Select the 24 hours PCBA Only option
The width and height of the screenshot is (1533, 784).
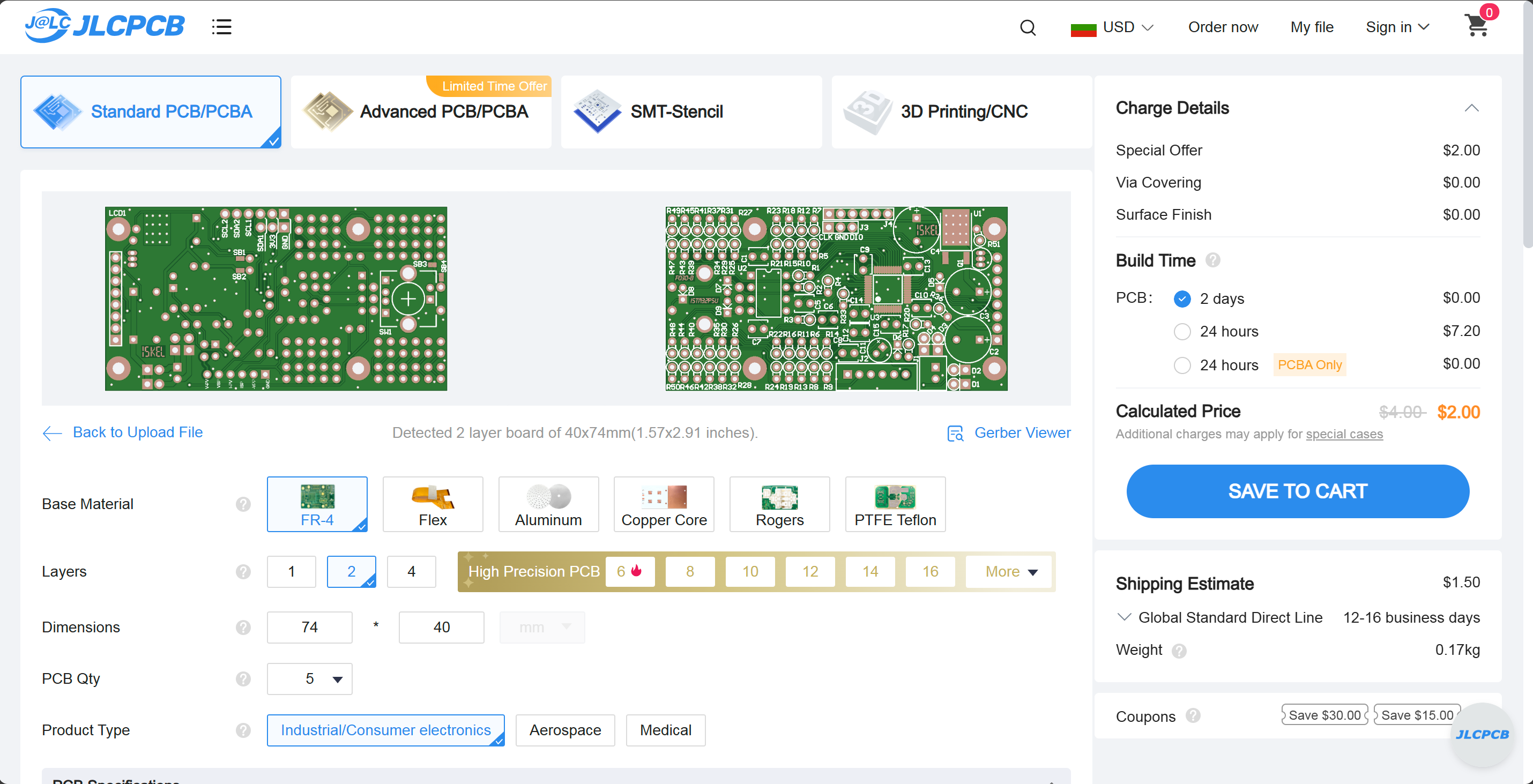click(x=1182, y=365)
